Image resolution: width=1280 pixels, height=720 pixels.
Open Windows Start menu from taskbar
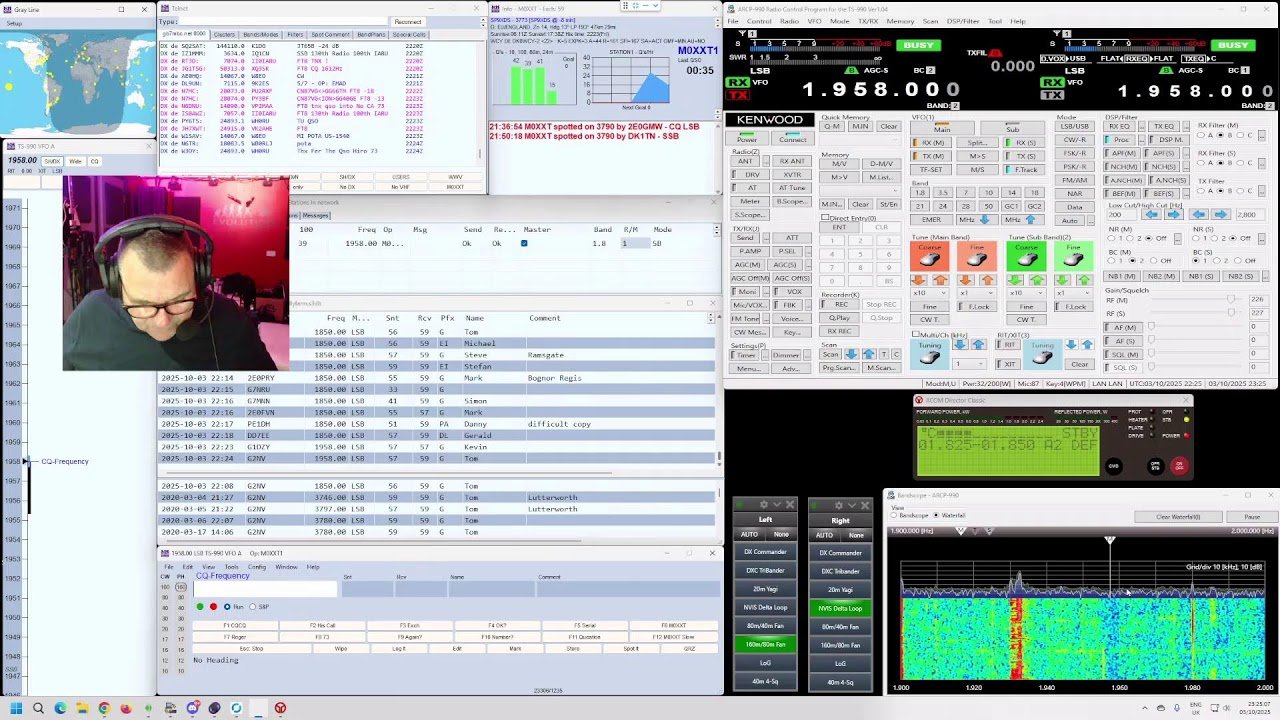[15, 708]
